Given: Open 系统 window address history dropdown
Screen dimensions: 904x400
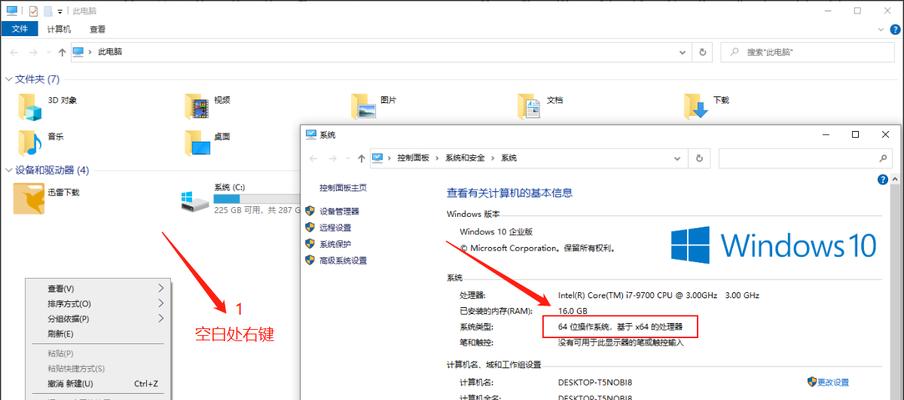Looking at the screenshot, I should pyautogui.click(x=677, y=158).
